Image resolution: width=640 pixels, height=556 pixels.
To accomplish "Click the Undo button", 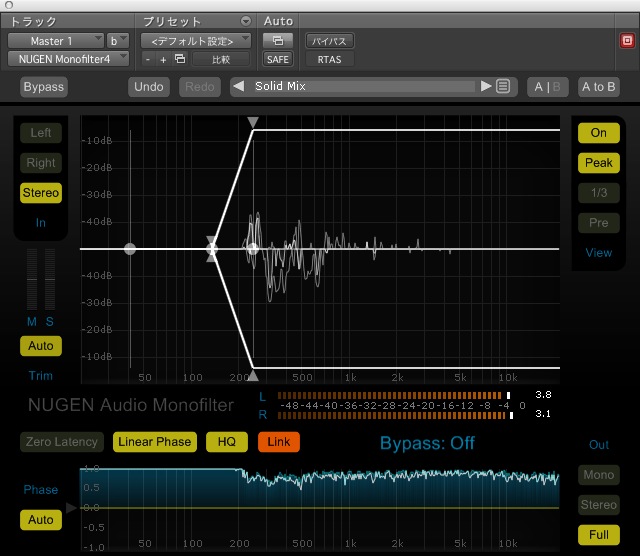I will 149,87.
